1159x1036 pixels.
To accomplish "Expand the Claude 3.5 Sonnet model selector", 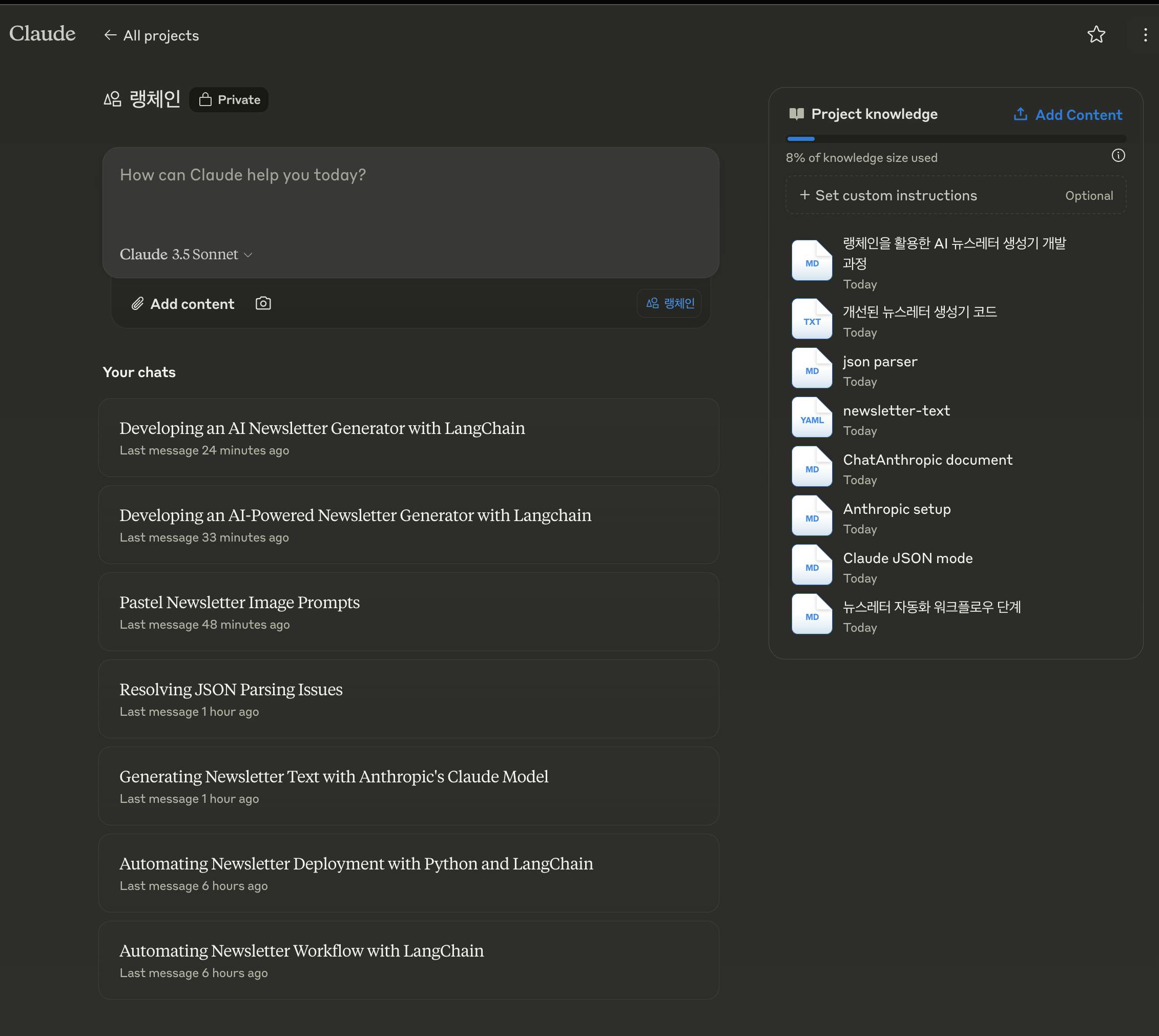I will pos(185,255).
